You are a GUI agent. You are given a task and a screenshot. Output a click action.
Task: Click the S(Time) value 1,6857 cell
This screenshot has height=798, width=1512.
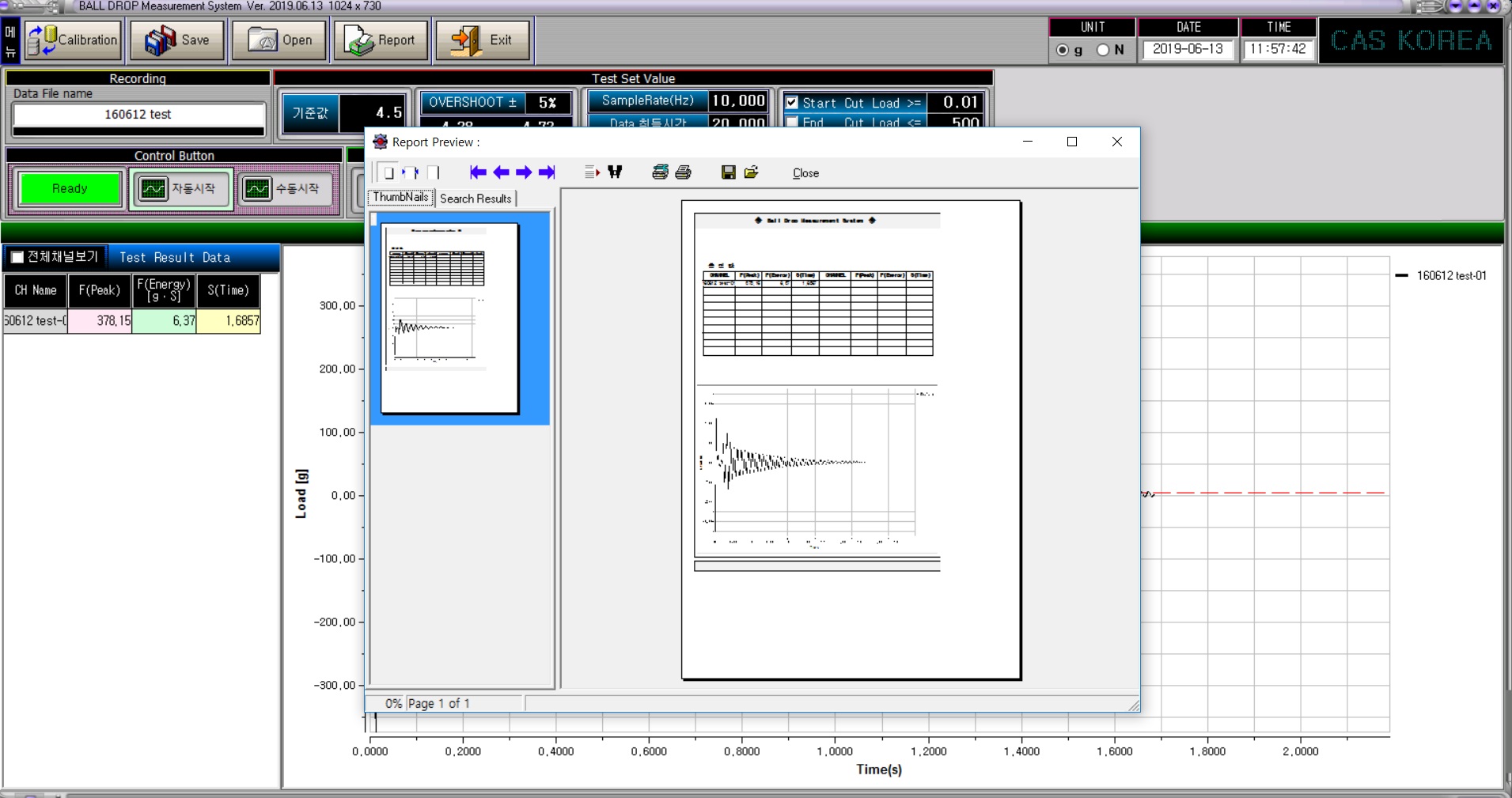tap(229, 320)
